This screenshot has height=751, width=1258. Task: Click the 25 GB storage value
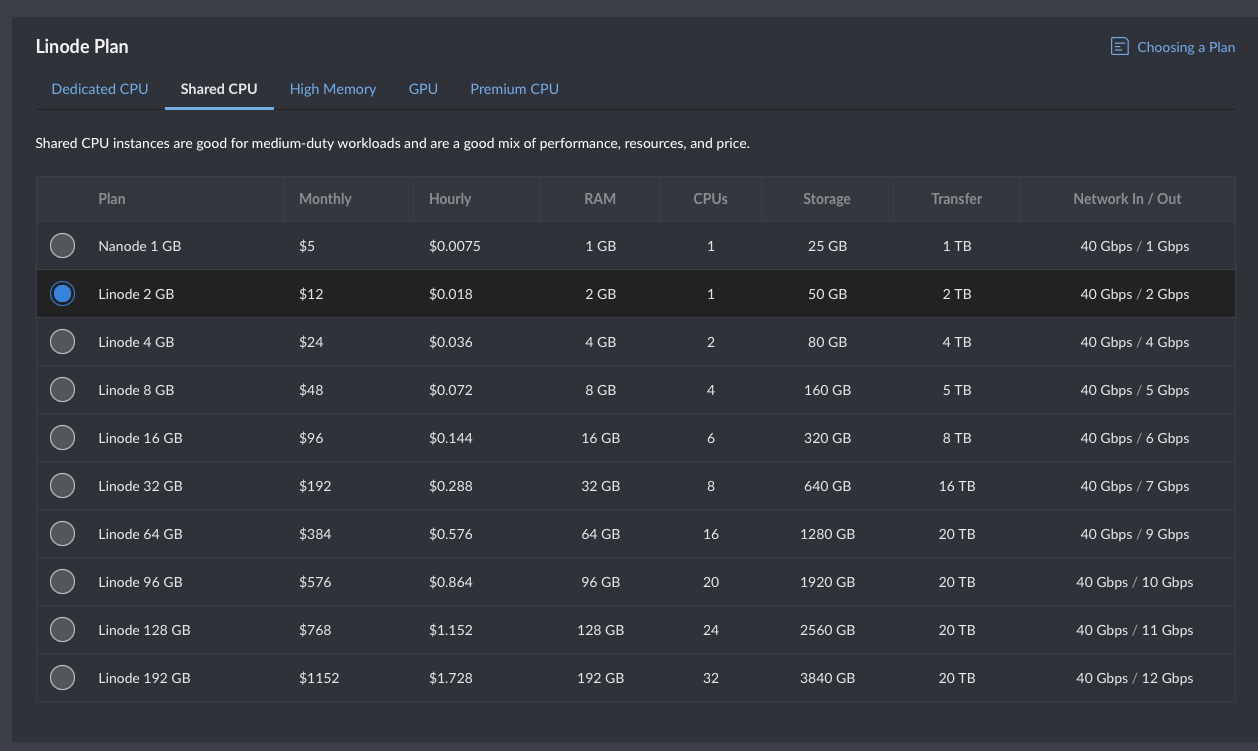(x=827, y=246)
